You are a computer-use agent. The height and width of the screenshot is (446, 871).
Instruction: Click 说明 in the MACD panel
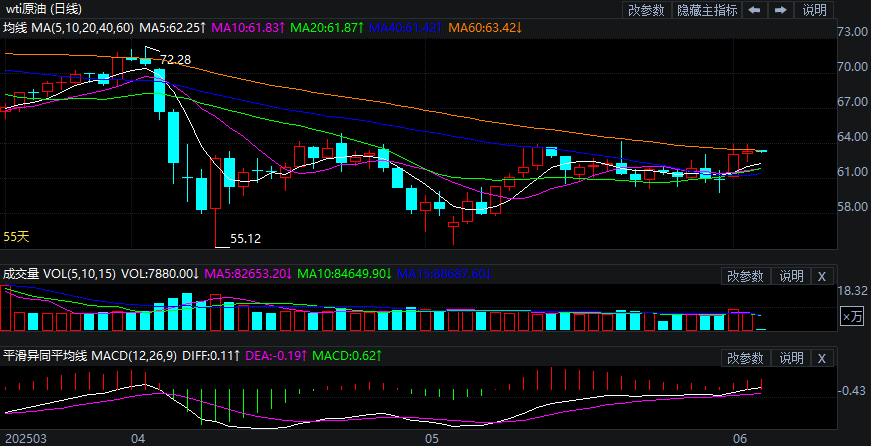click(791, 358)
